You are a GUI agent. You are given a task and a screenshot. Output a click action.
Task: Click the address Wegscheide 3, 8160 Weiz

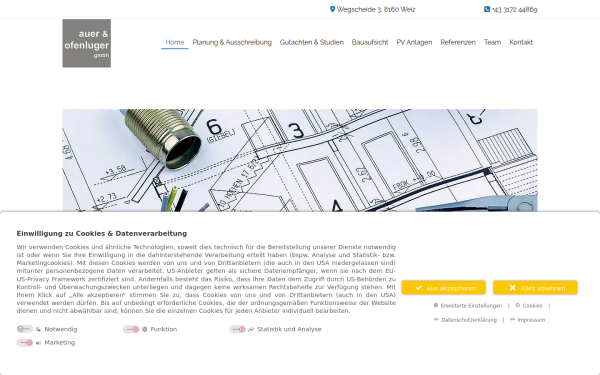(x=376, y=10)
